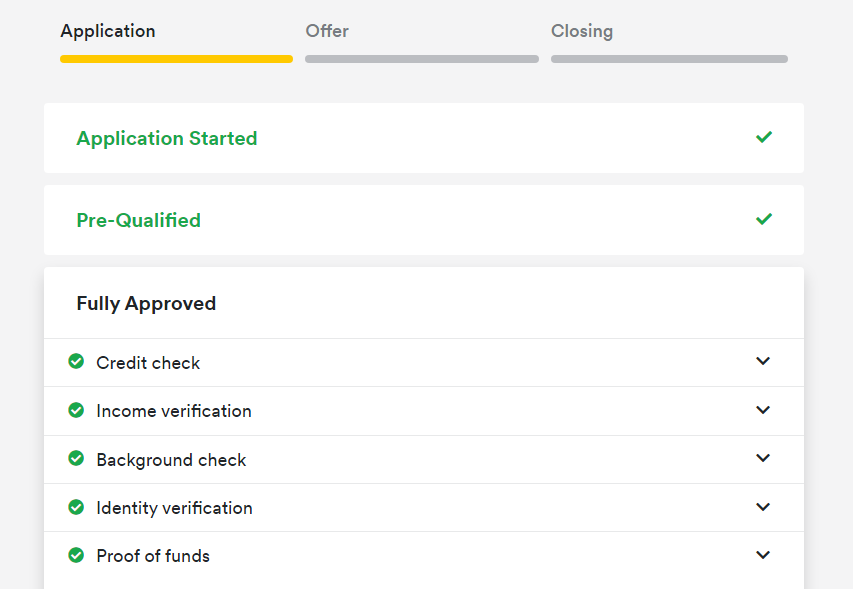
Task: Click the Income verification green status icon
Action: tap(76, 410)
